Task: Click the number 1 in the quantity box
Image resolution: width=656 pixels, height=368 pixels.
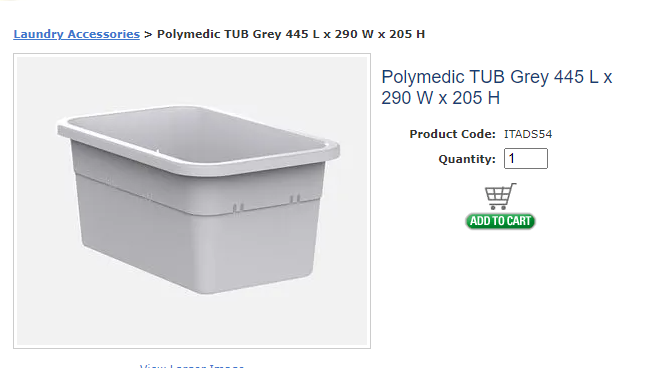Action: [x=511, y=158]
